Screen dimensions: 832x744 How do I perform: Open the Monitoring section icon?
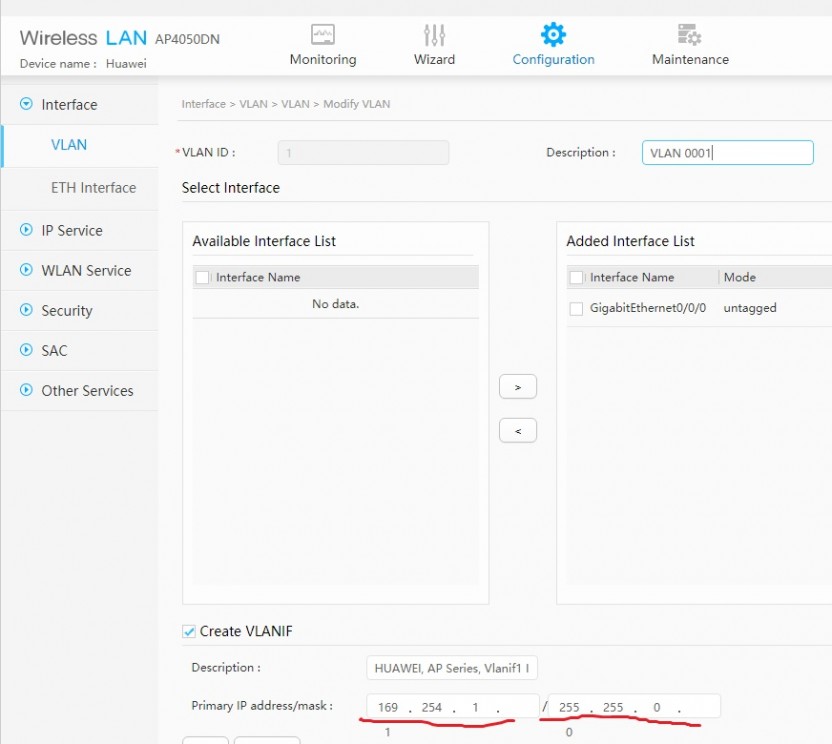pyautogui.click(x=322, y=35)
